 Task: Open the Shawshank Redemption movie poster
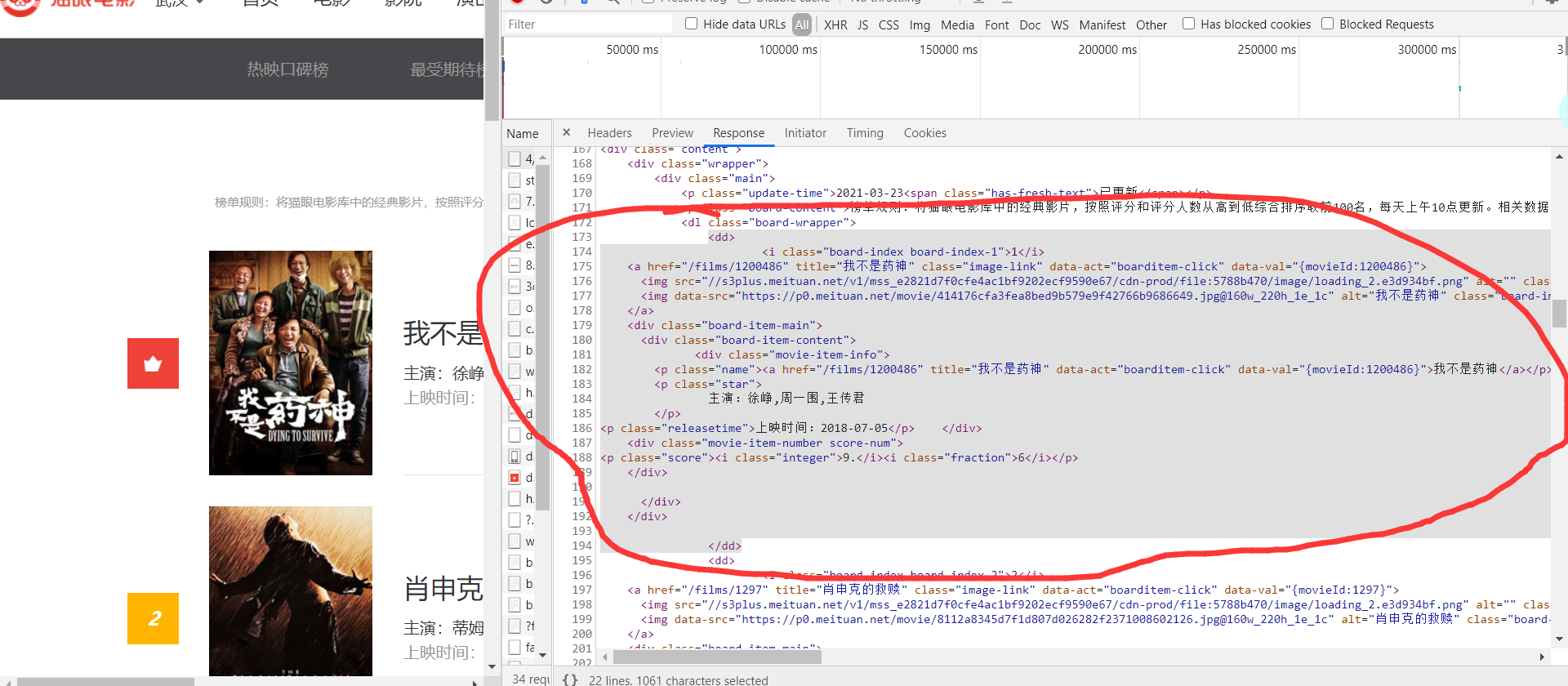(x=291, y=591)
